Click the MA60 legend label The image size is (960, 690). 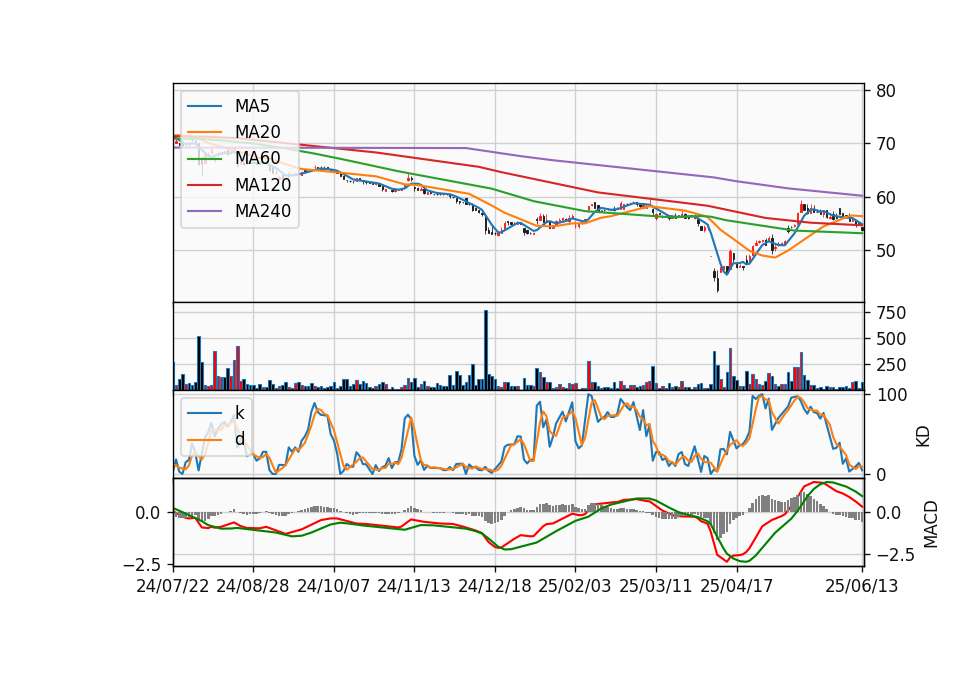257,159
